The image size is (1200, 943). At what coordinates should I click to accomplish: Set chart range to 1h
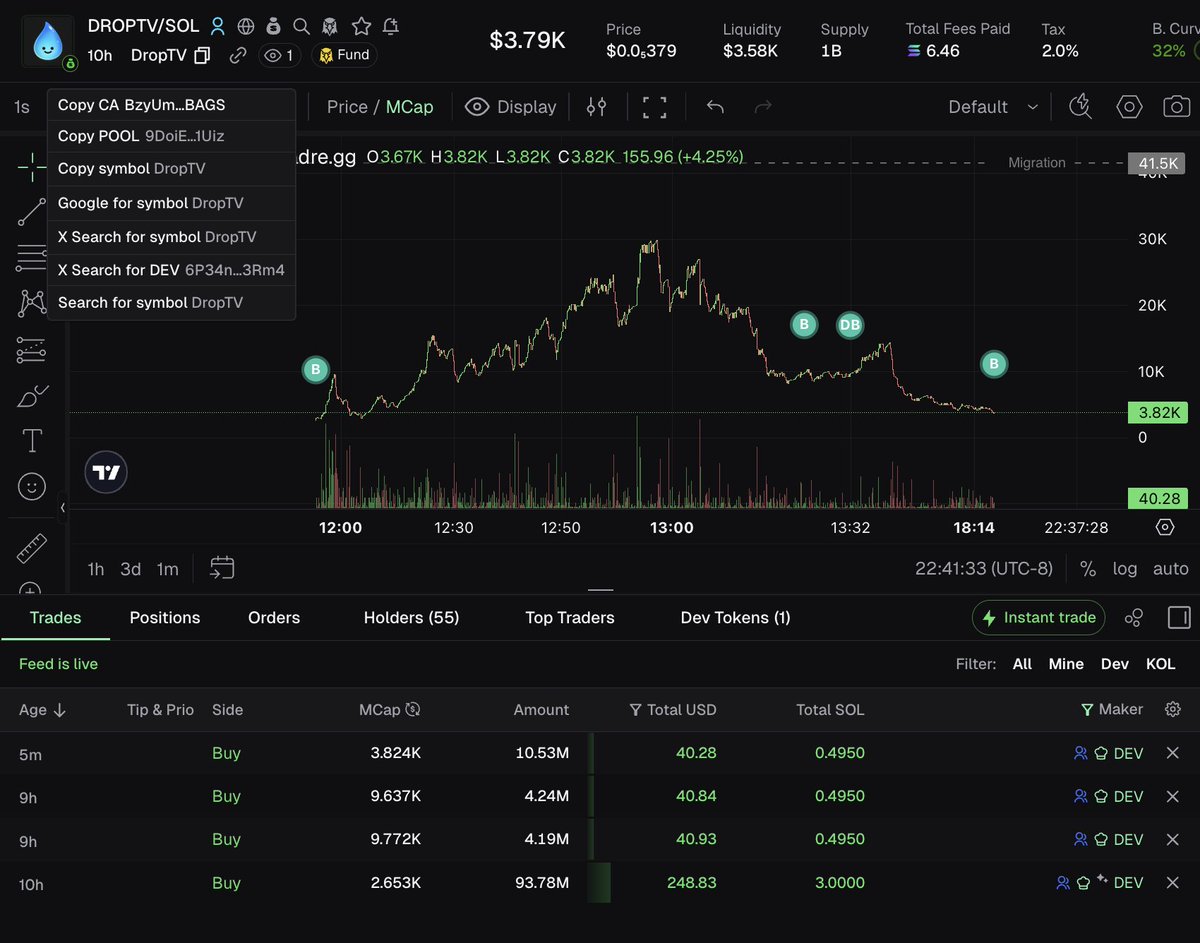[96, 569]
